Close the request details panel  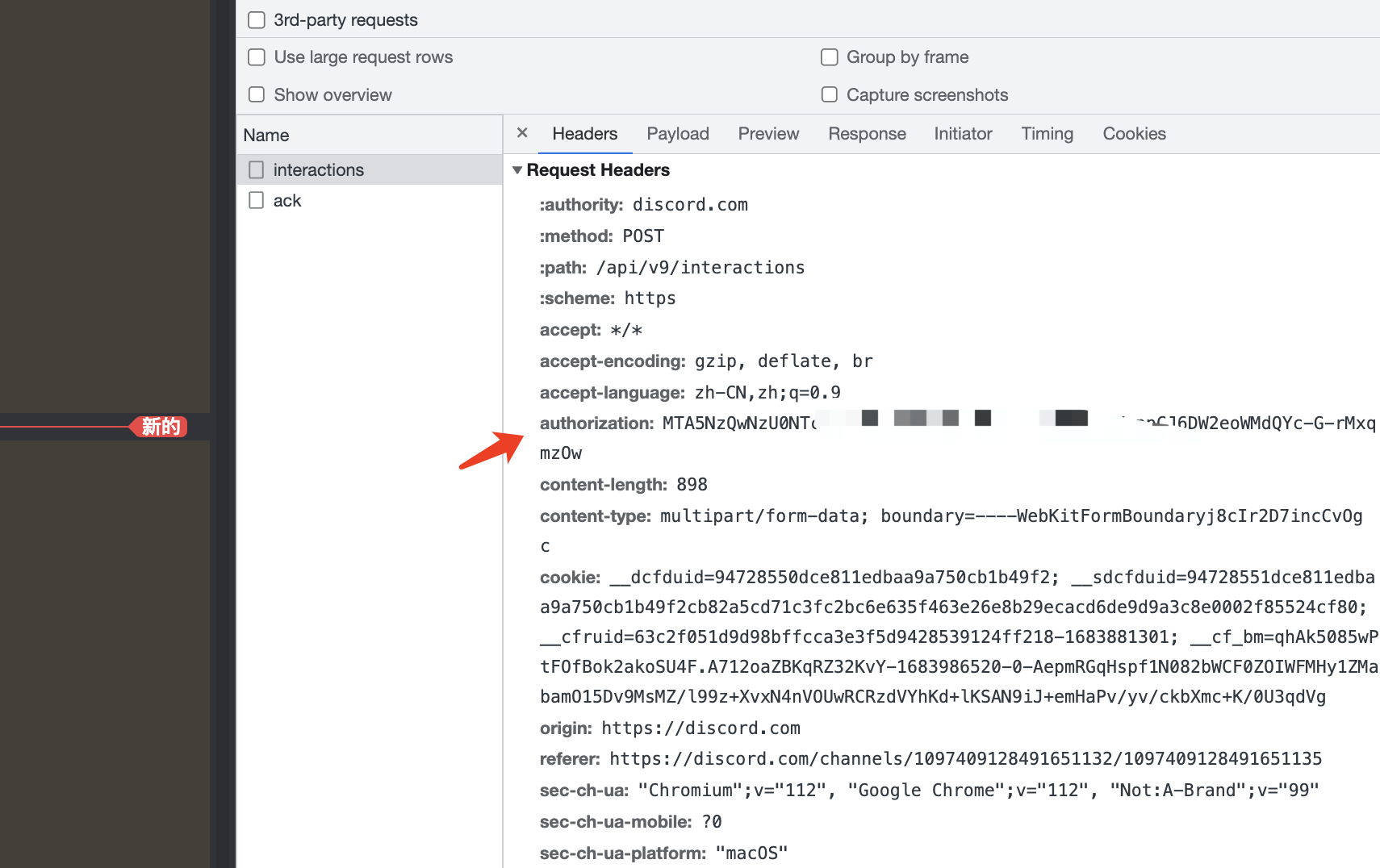[522, 133]
